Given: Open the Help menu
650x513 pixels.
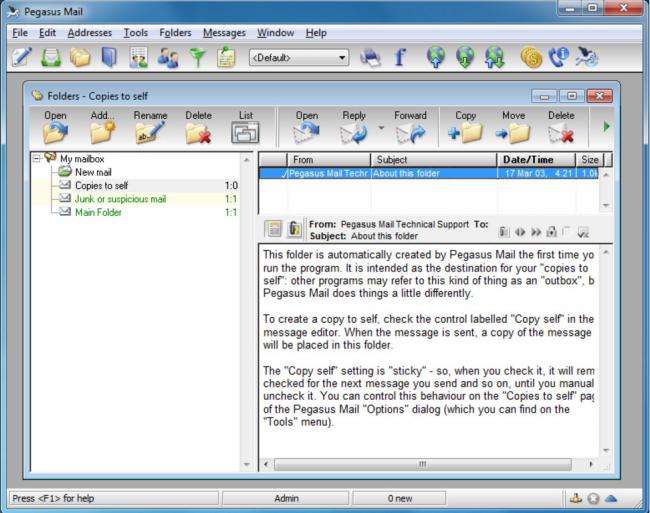Looking at the screenshot, I should coord(316,33).
